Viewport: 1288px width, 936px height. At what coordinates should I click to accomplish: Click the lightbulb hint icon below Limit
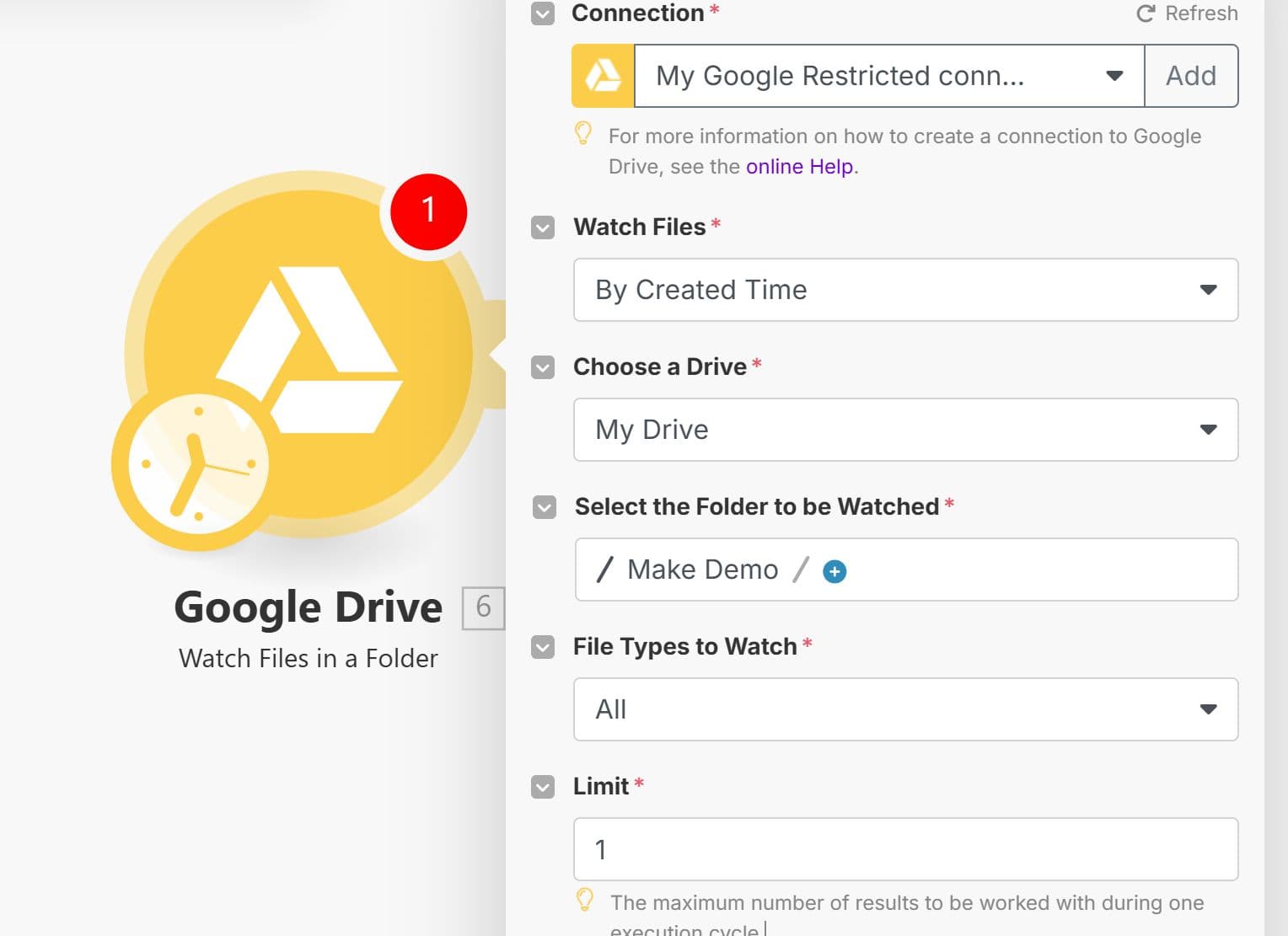coord(586,901)
